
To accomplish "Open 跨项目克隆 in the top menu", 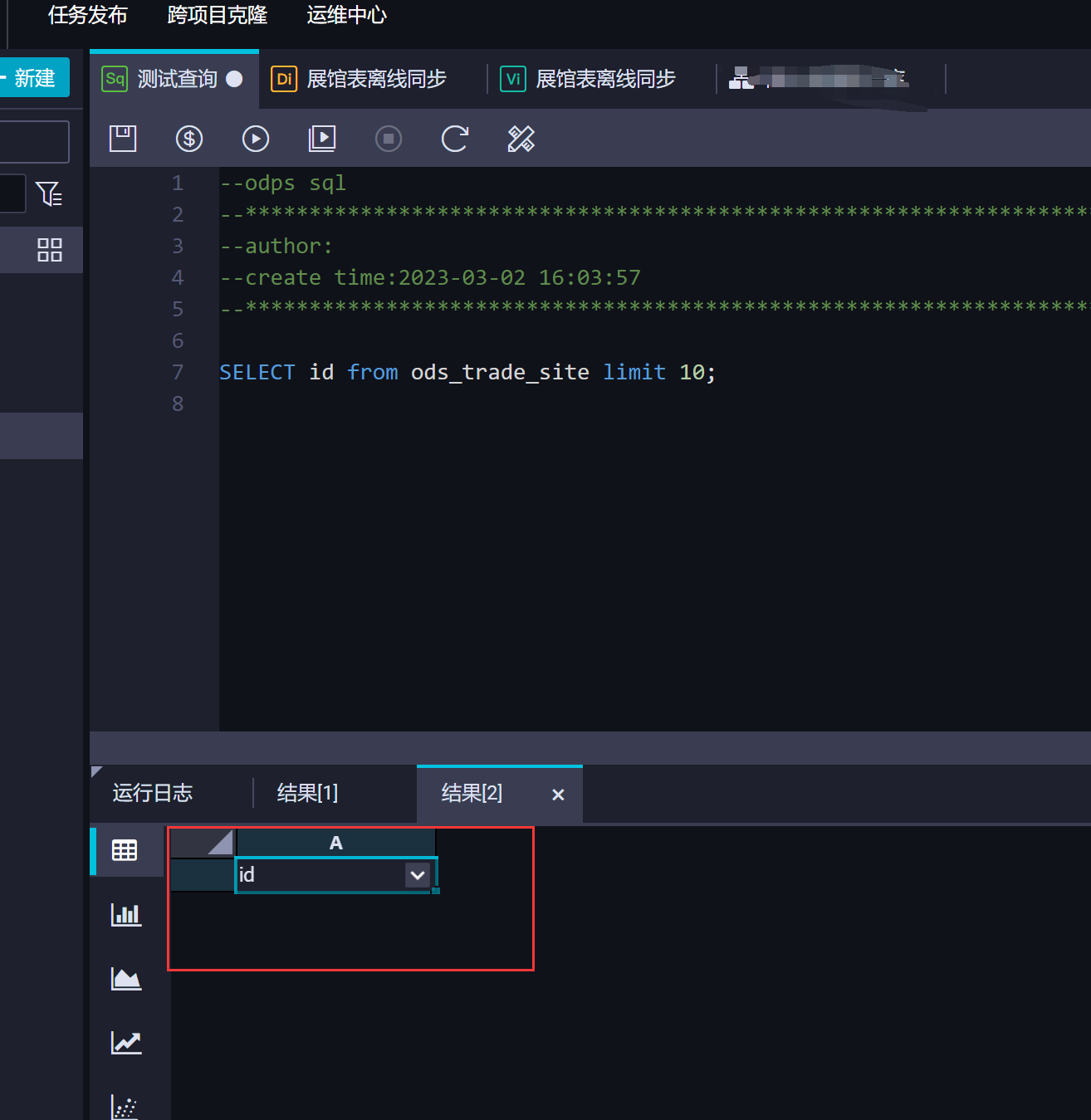I will pyautogui.click(x=218, y=15).
